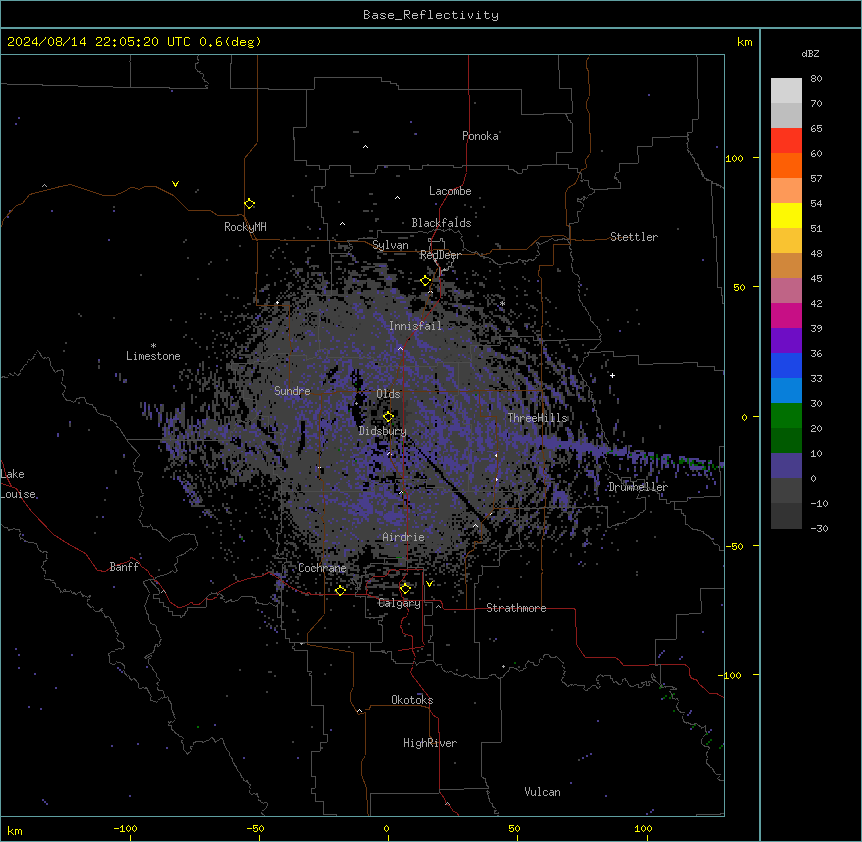862x842 pixels.
Task: Select the Lacombe city label
Action: click(450, 191)
